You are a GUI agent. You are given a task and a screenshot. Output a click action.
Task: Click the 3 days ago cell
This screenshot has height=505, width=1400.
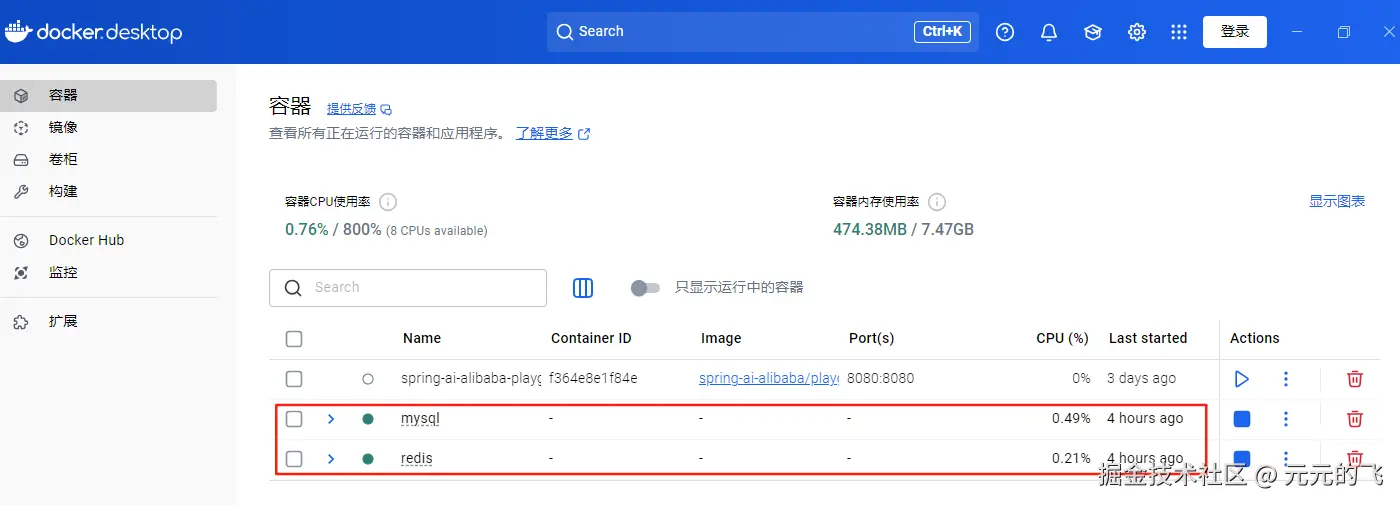tap(1141, 379)
